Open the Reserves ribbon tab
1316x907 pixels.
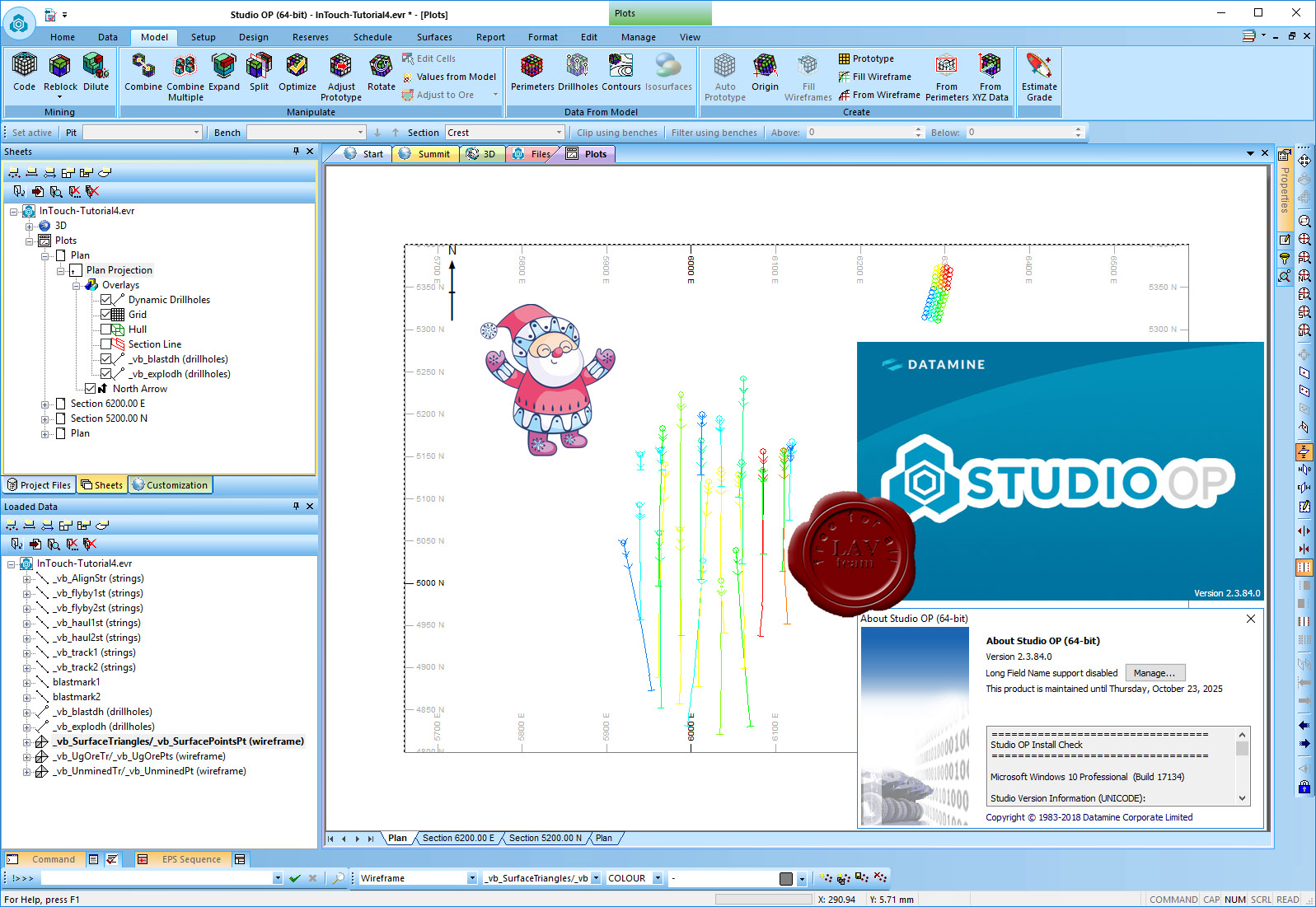[311, 37]
